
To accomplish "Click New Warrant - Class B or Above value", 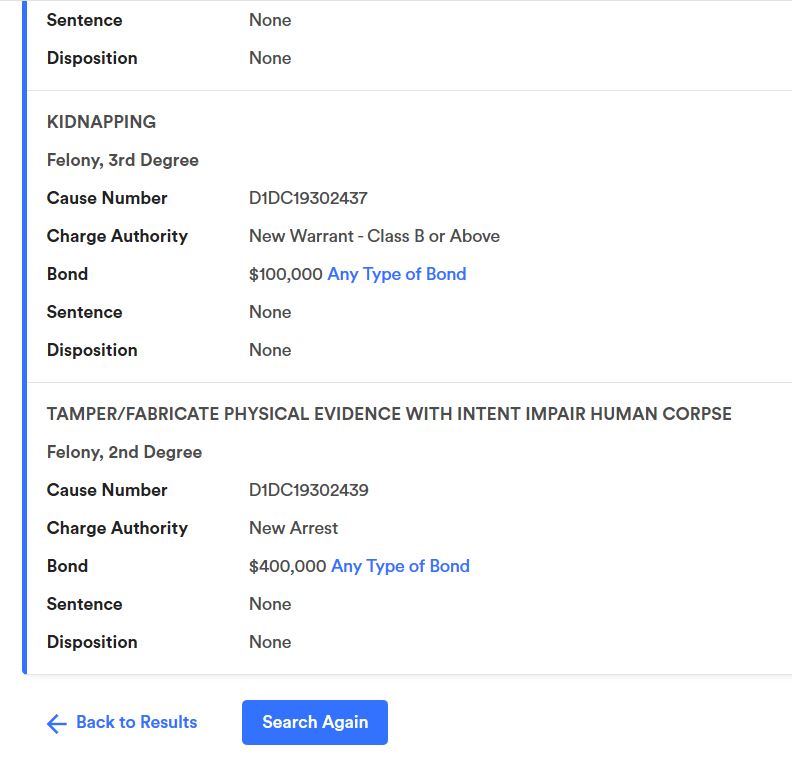I will 374,236.
